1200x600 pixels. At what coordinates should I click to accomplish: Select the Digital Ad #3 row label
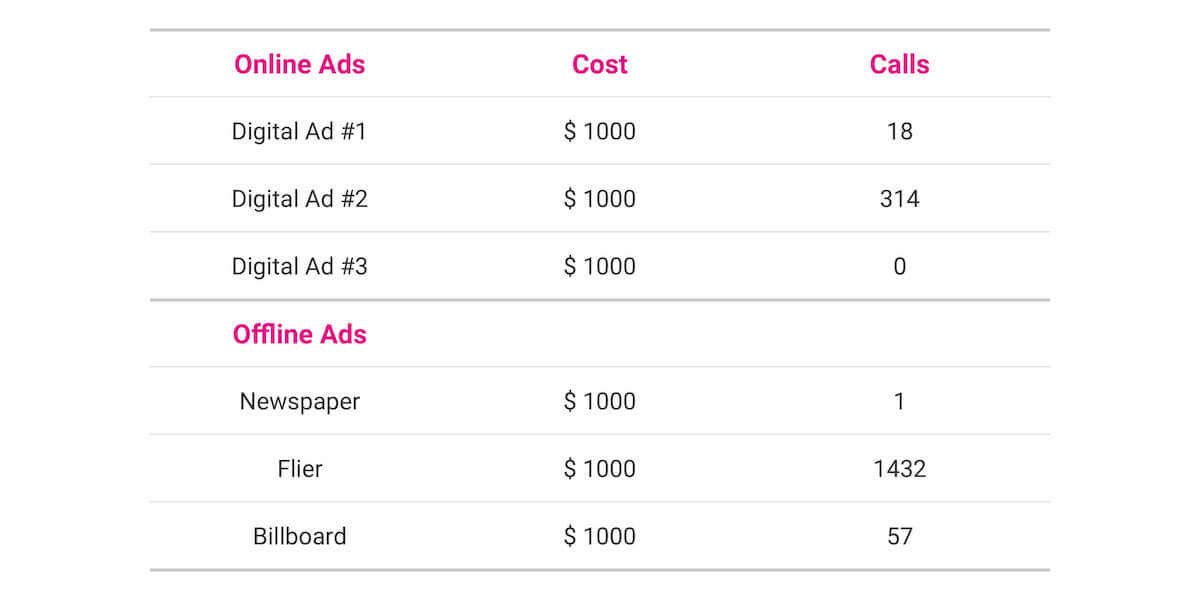tap(299, 267)
